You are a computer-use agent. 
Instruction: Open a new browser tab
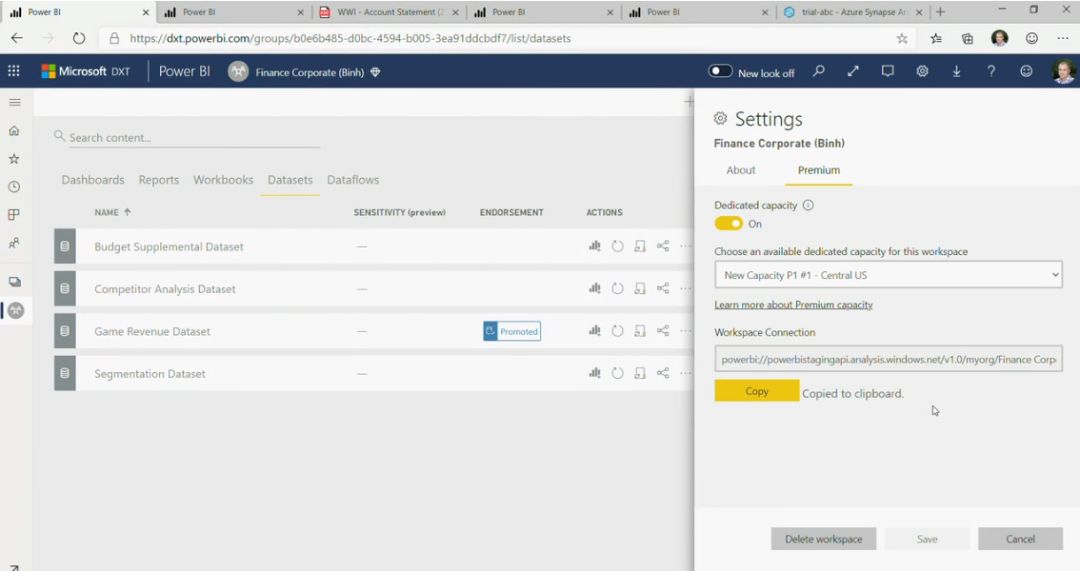coord(940,12)
